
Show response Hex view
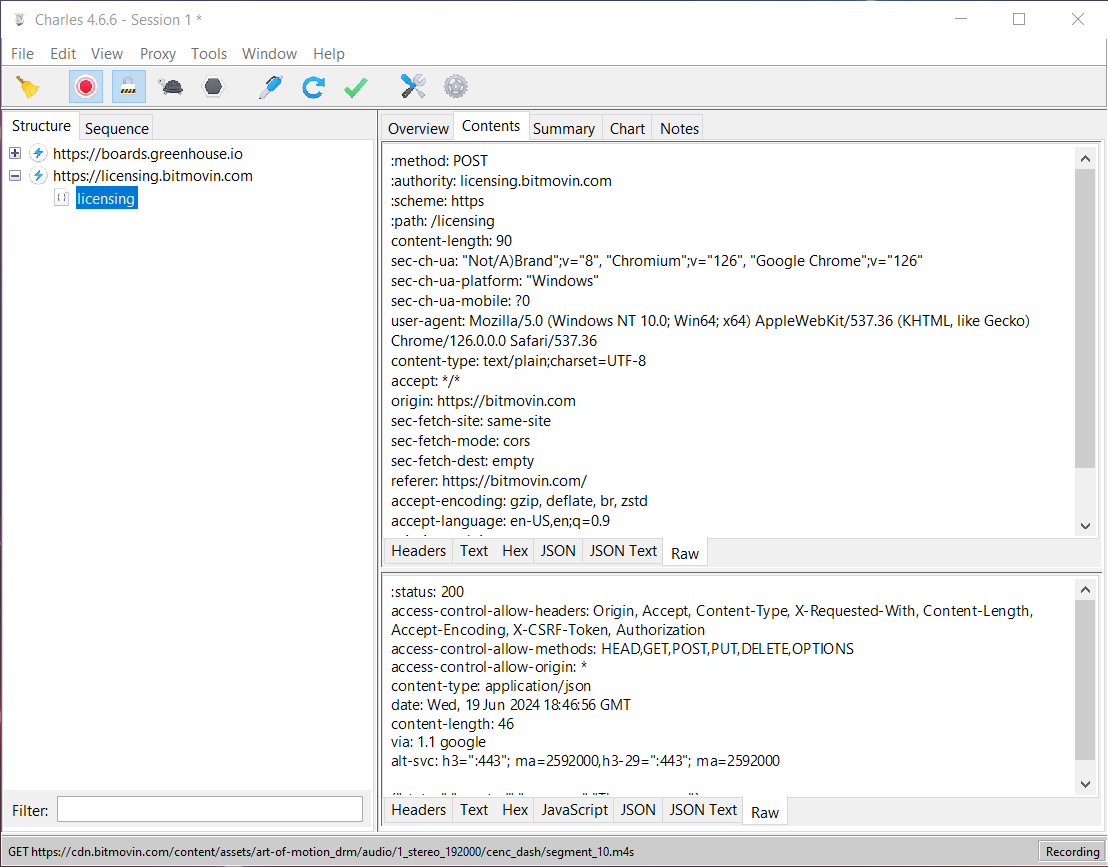pos(515,810)
